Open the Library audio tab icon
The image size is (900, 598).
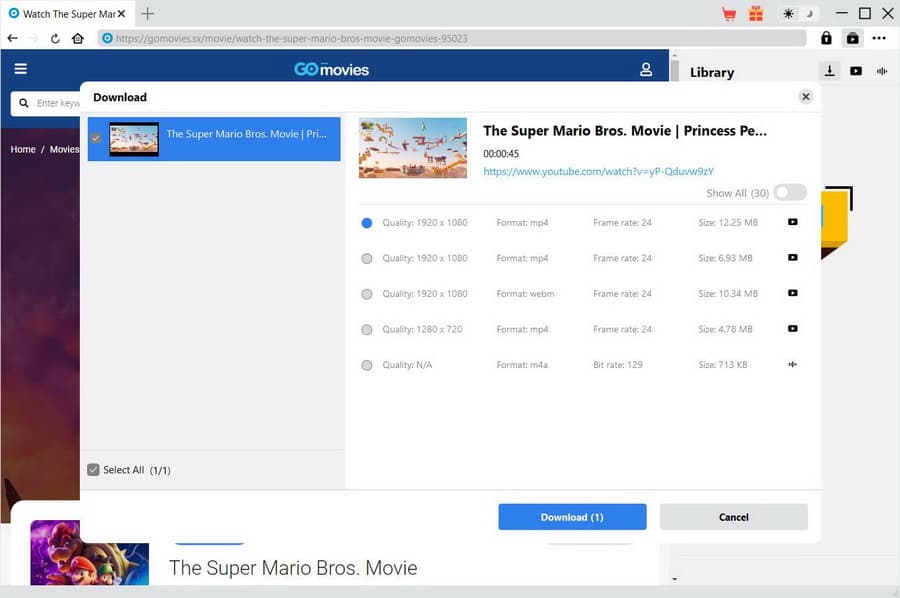pyautogui.click(x=882, y=71)
